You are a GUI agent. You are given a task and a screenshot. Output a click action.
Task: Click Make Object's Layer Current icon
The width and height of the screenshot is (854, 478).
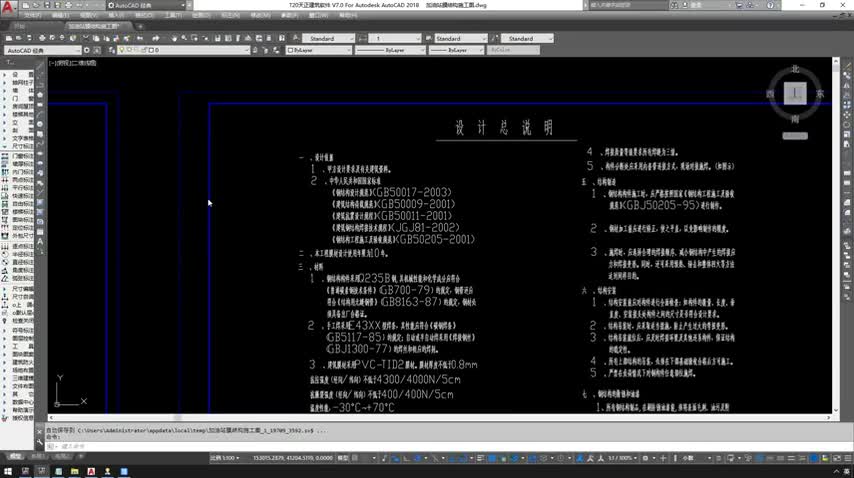click(255, 50)
